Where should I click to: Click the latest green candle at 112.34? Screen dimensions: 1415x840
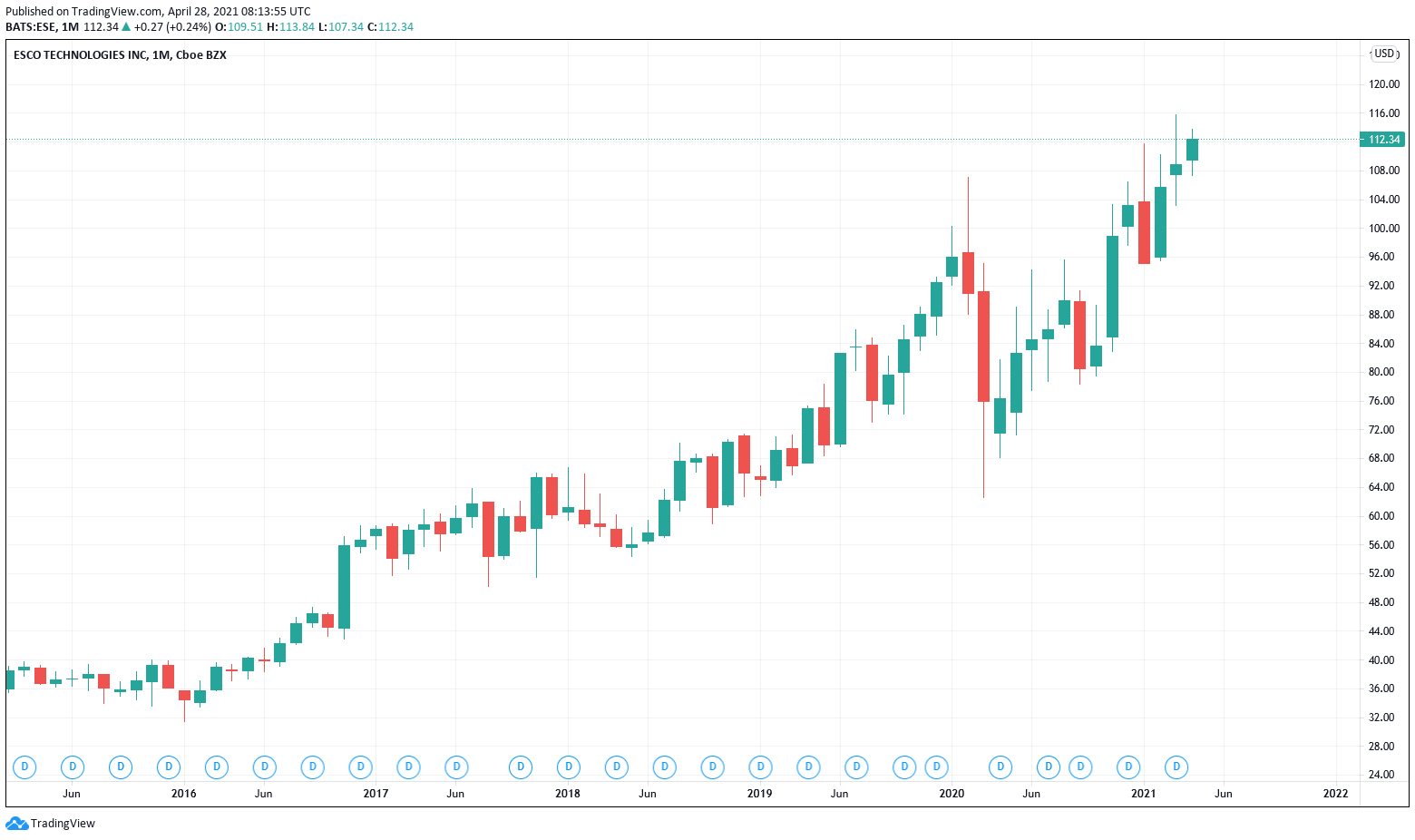click(1192, 150)
